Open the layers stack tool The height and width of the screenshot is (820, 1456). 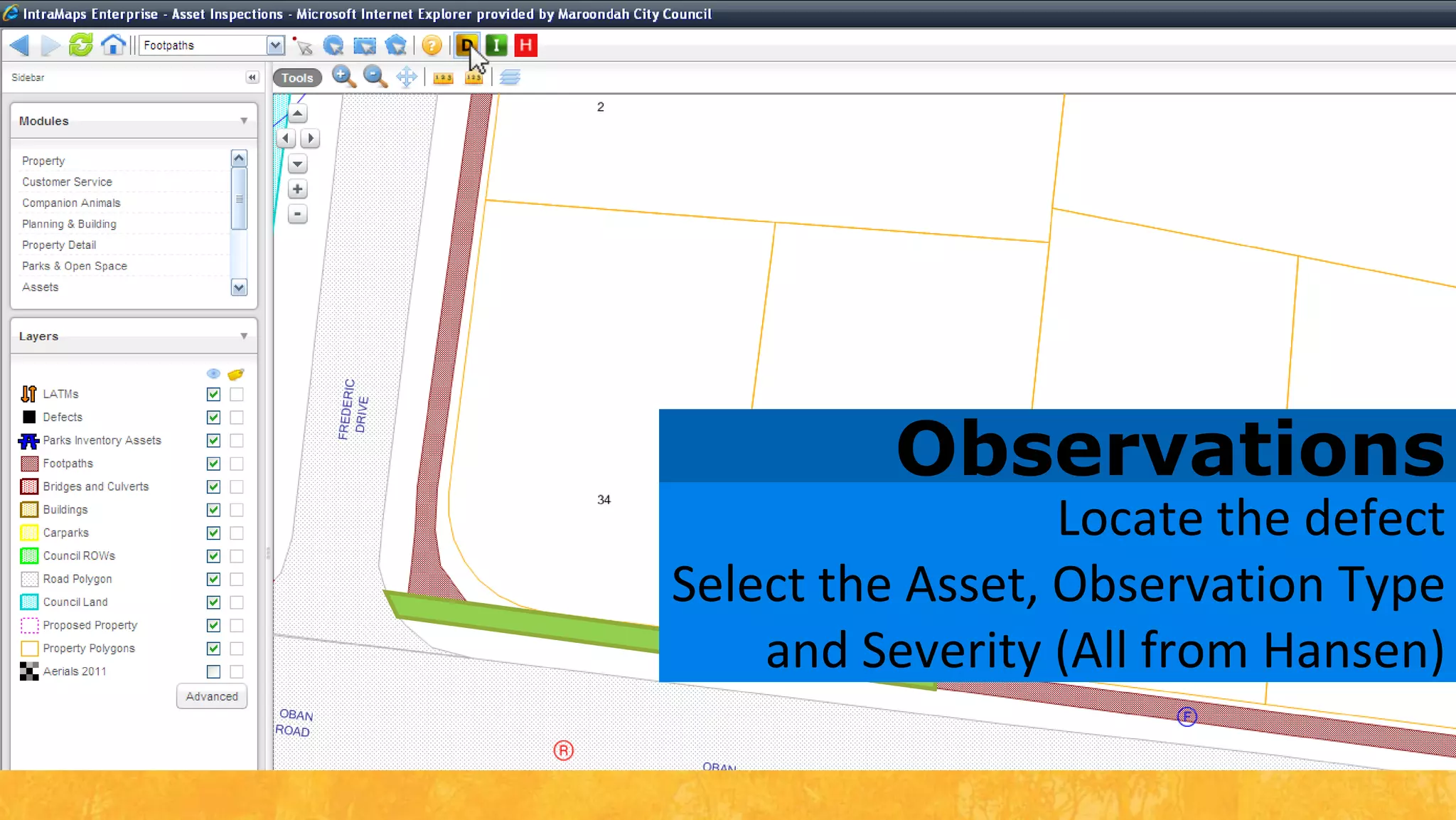pyautogui.click(x=510, y=77)
